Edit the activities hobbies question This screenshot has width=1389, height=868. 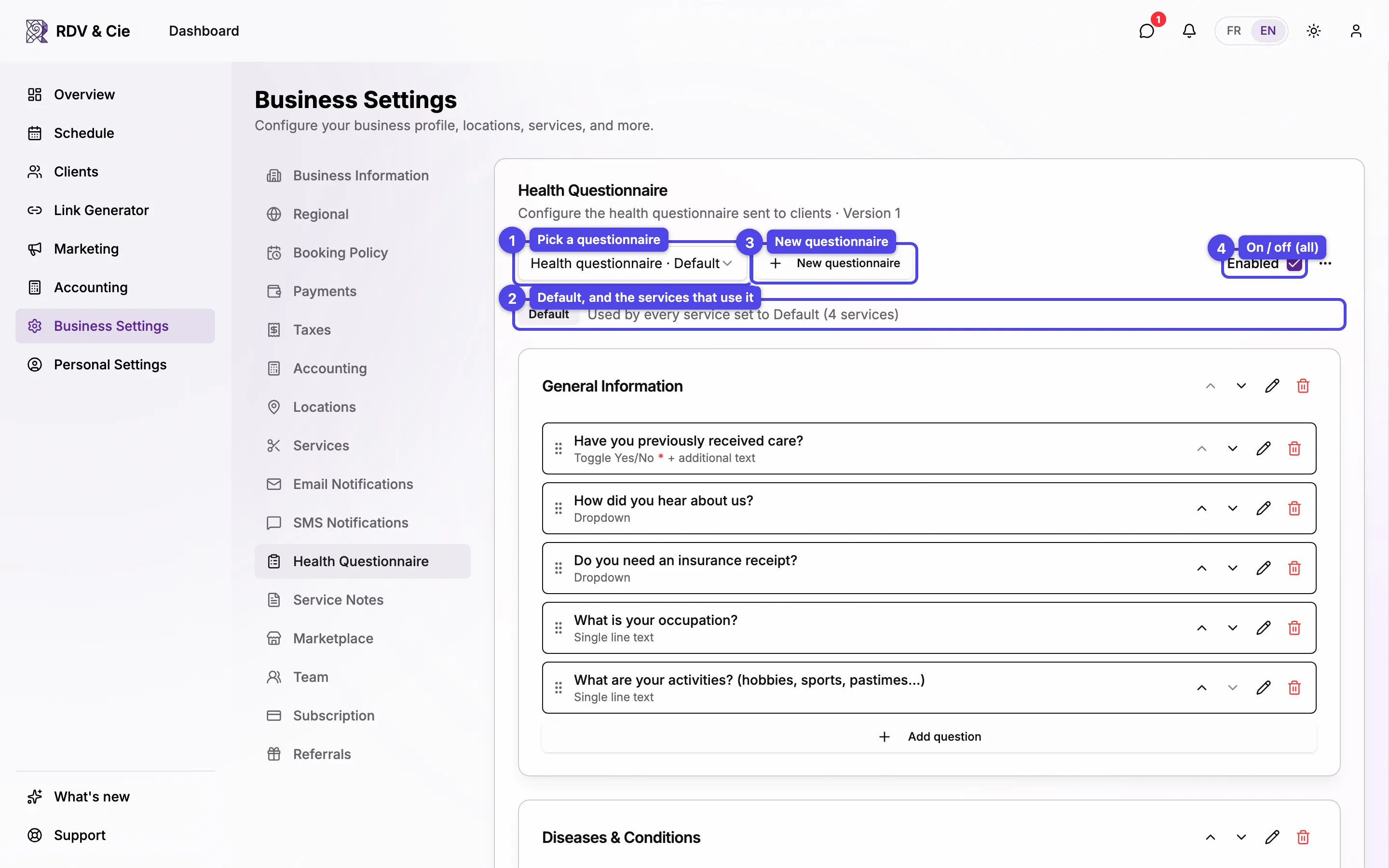1263,688
